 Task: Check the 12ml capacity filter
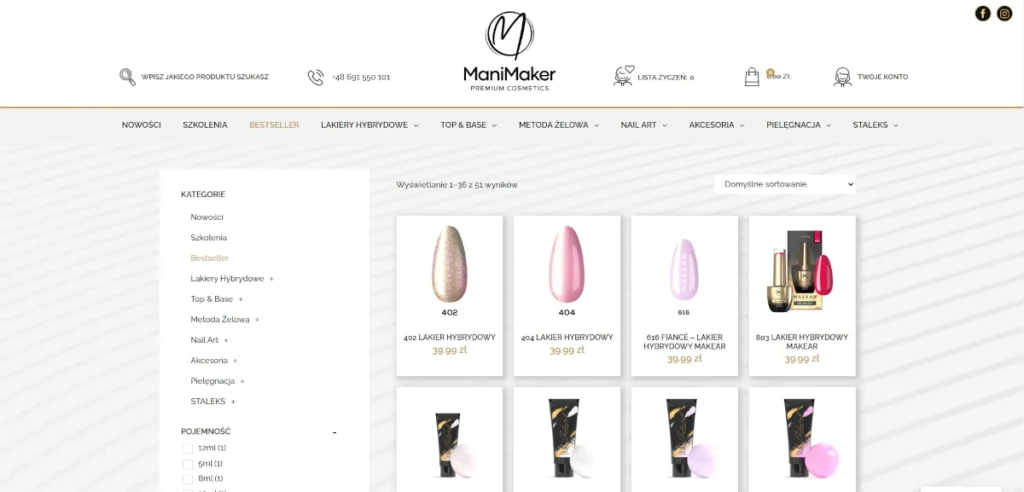[187, 448]
